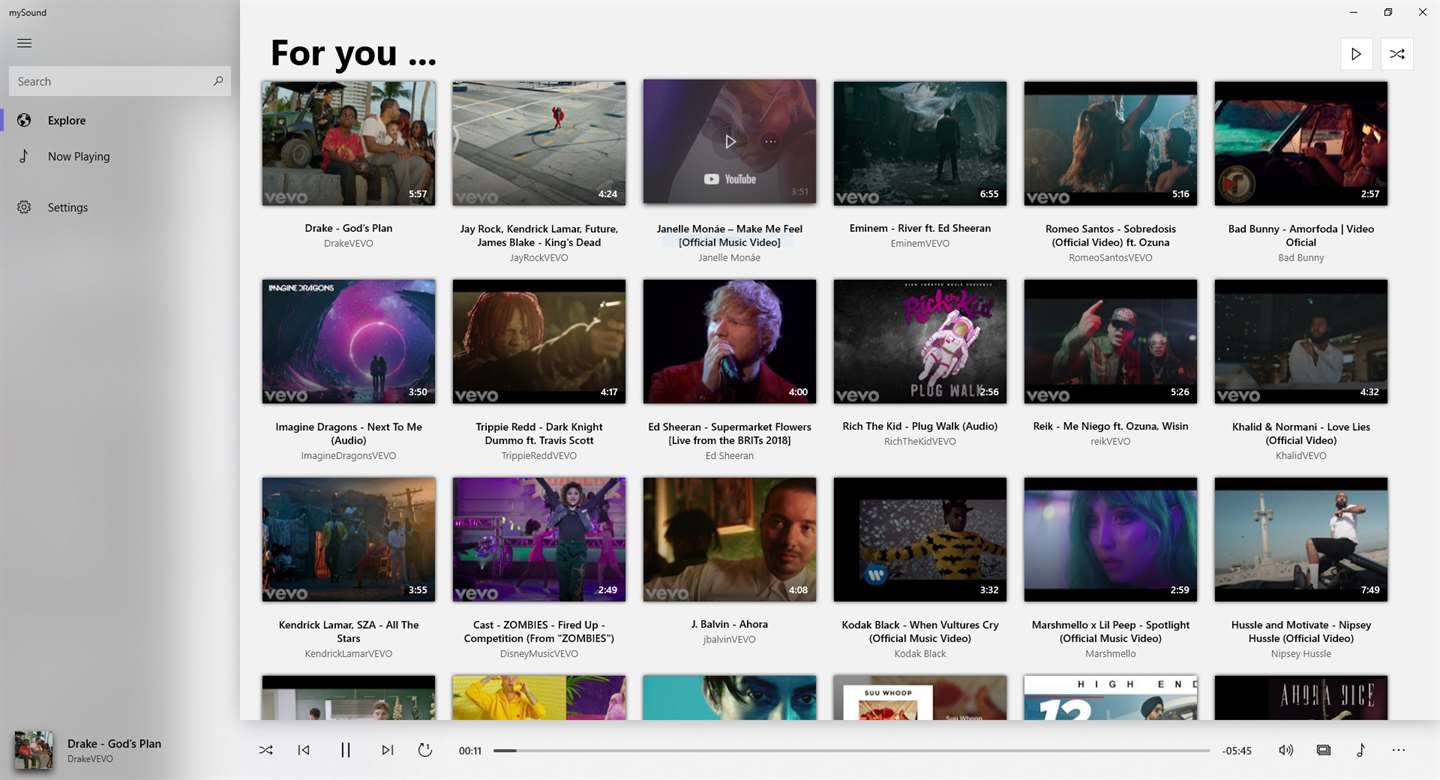1440x780 pixels.
Task: Click the search magnifier icon
Action: (218, 81)
